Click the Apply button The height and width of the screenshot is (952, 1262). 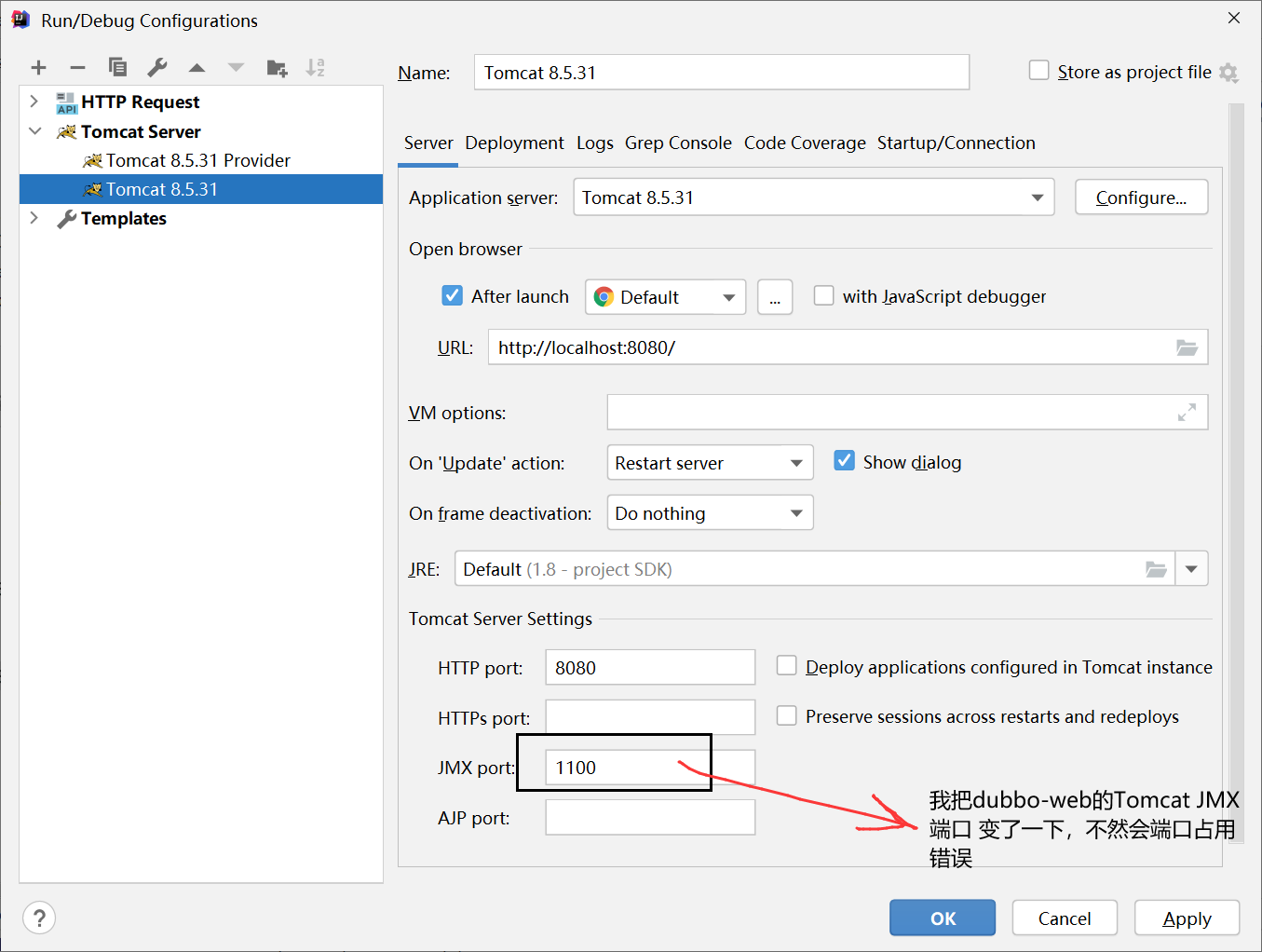[x=1187, y=918]
